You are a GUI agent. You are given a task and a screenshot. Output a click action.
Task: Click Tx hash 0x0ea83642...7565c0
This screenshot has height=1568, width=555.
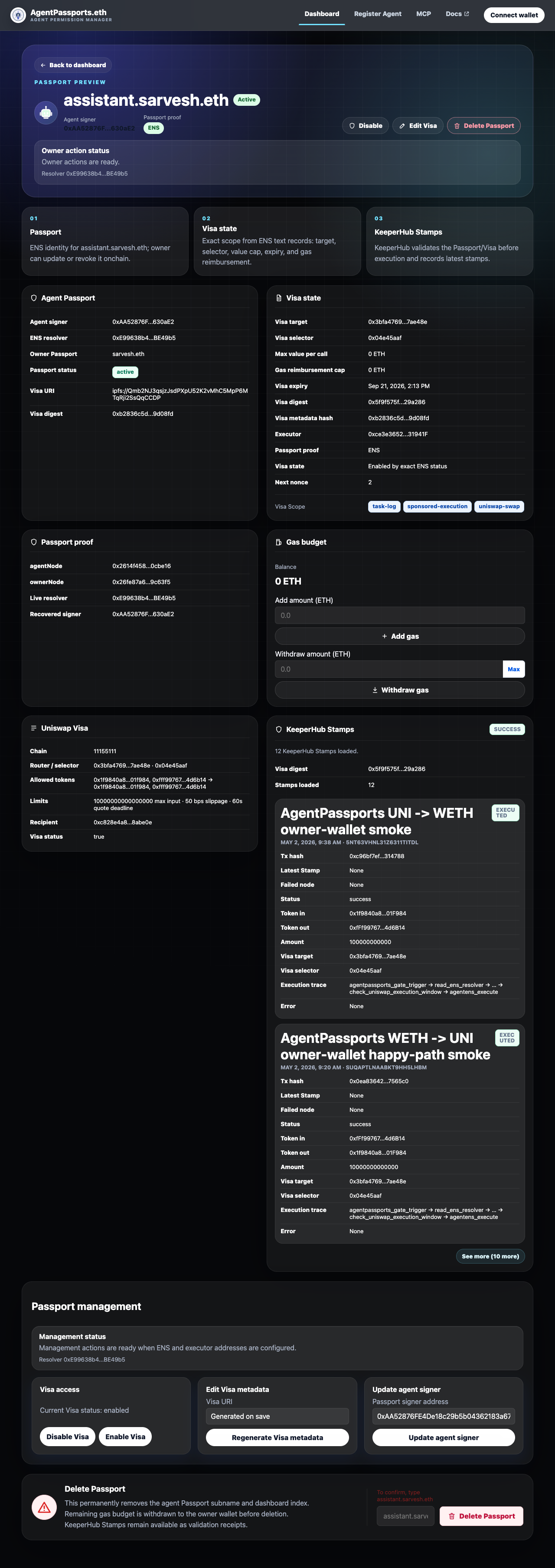pos(379,1081)
